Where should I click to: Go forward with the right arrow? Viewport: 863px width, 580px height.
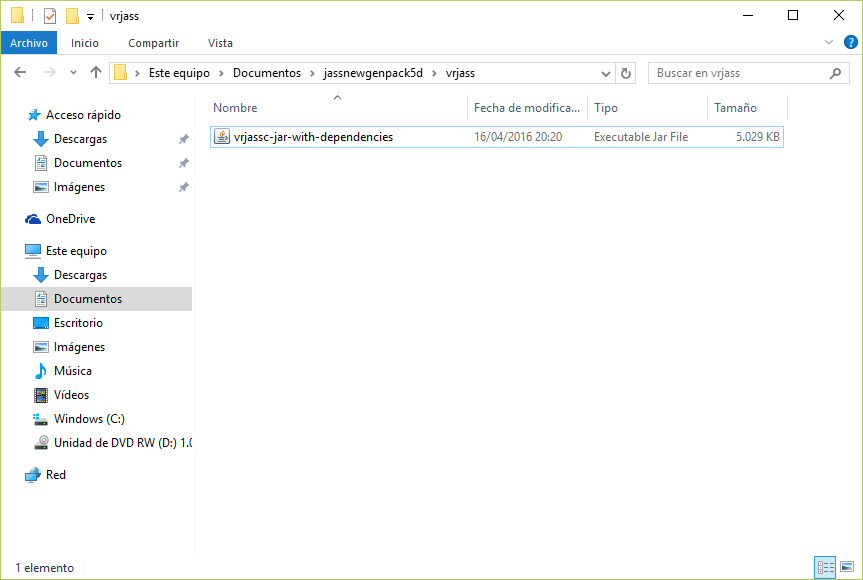pyautogui.click(x=50, y=73)
